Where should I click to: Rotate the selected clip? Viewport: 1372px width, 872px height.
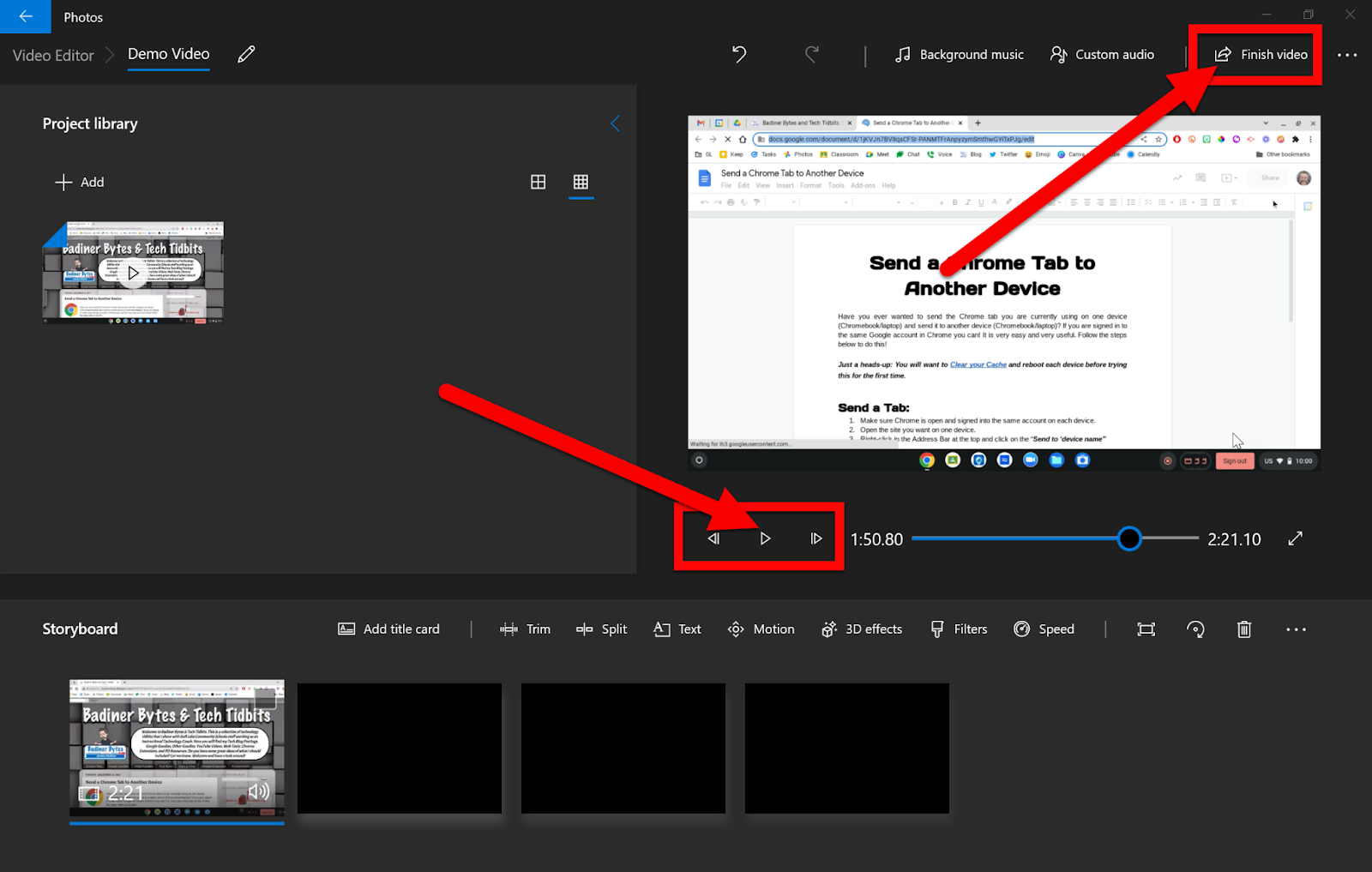click(1195, 629)
